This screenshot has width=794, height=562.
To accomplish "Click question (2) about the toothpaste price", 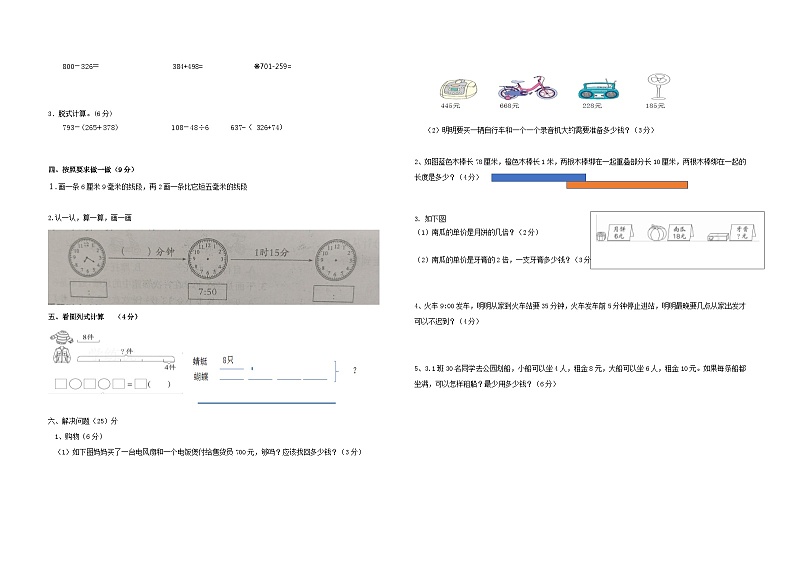I will pyautogui.click(x=503, y=260).
